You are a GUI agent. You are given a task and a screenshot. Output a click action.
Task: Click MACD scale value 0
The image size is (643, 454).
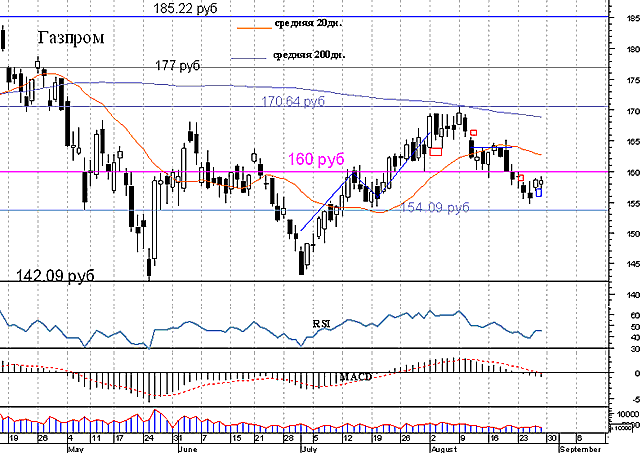click(x=637, y=374)
